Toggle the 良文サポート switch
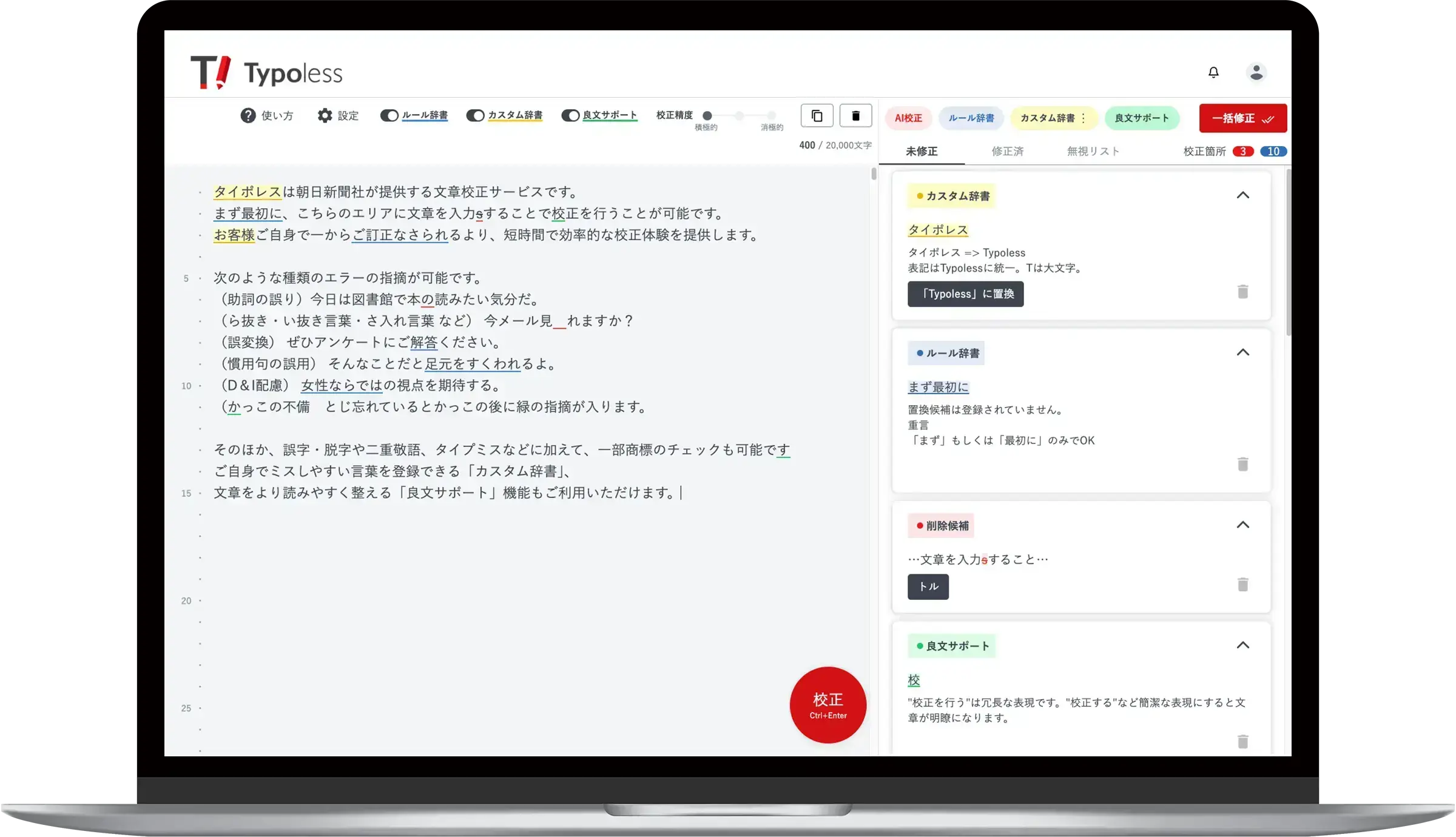Viewport: 1456px width, 837px height. (x=570, y=115)
